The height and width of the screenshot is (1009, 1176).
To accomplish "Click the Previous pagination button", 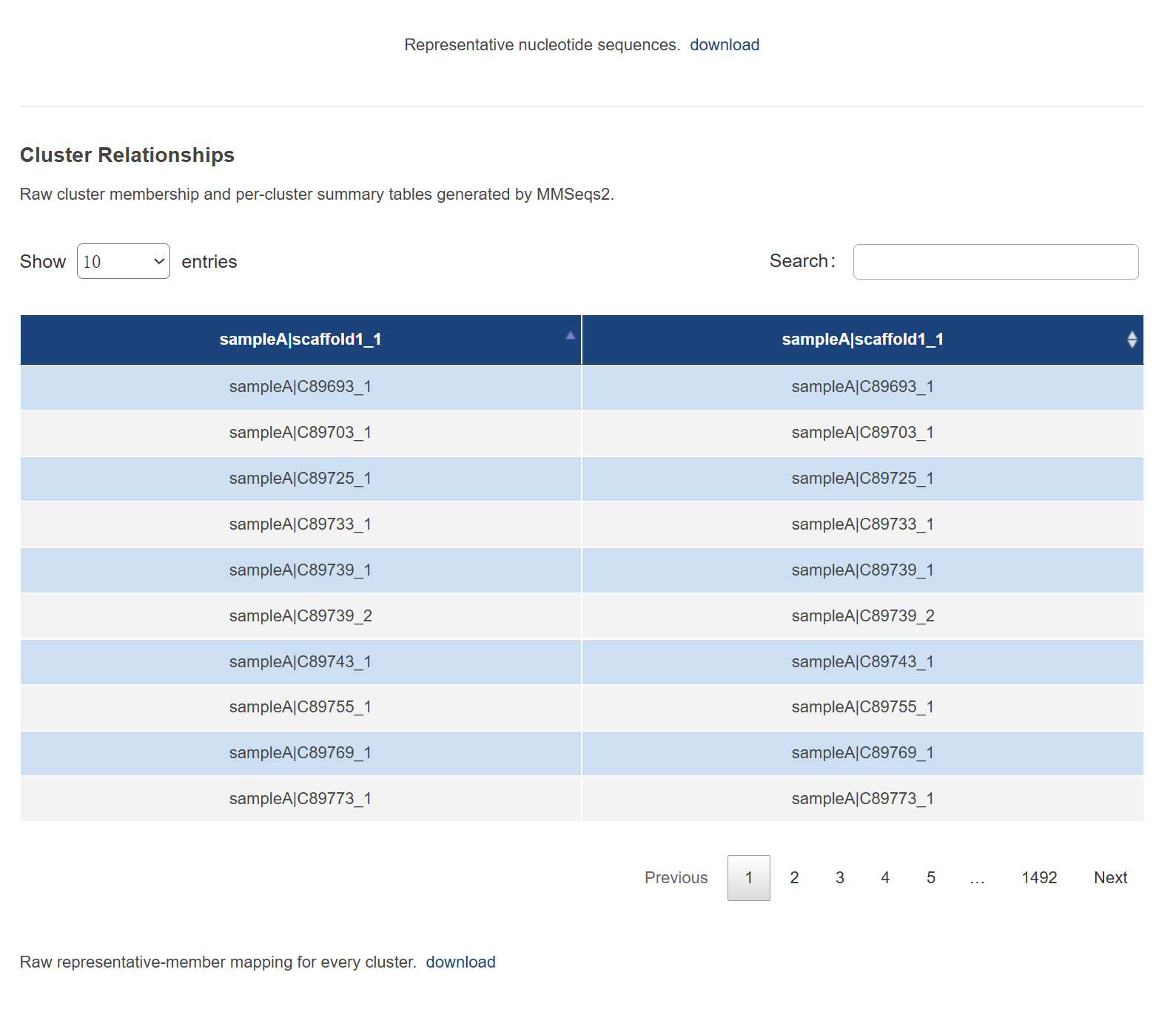I will 676,878.
